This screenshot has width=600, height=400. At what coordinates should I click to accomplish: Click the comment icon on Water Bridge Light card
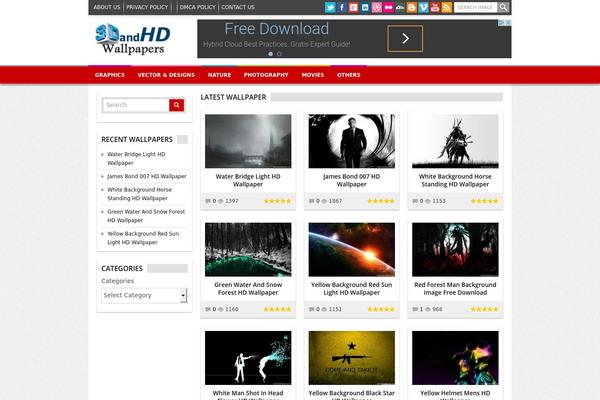click(x=208, y=201)
